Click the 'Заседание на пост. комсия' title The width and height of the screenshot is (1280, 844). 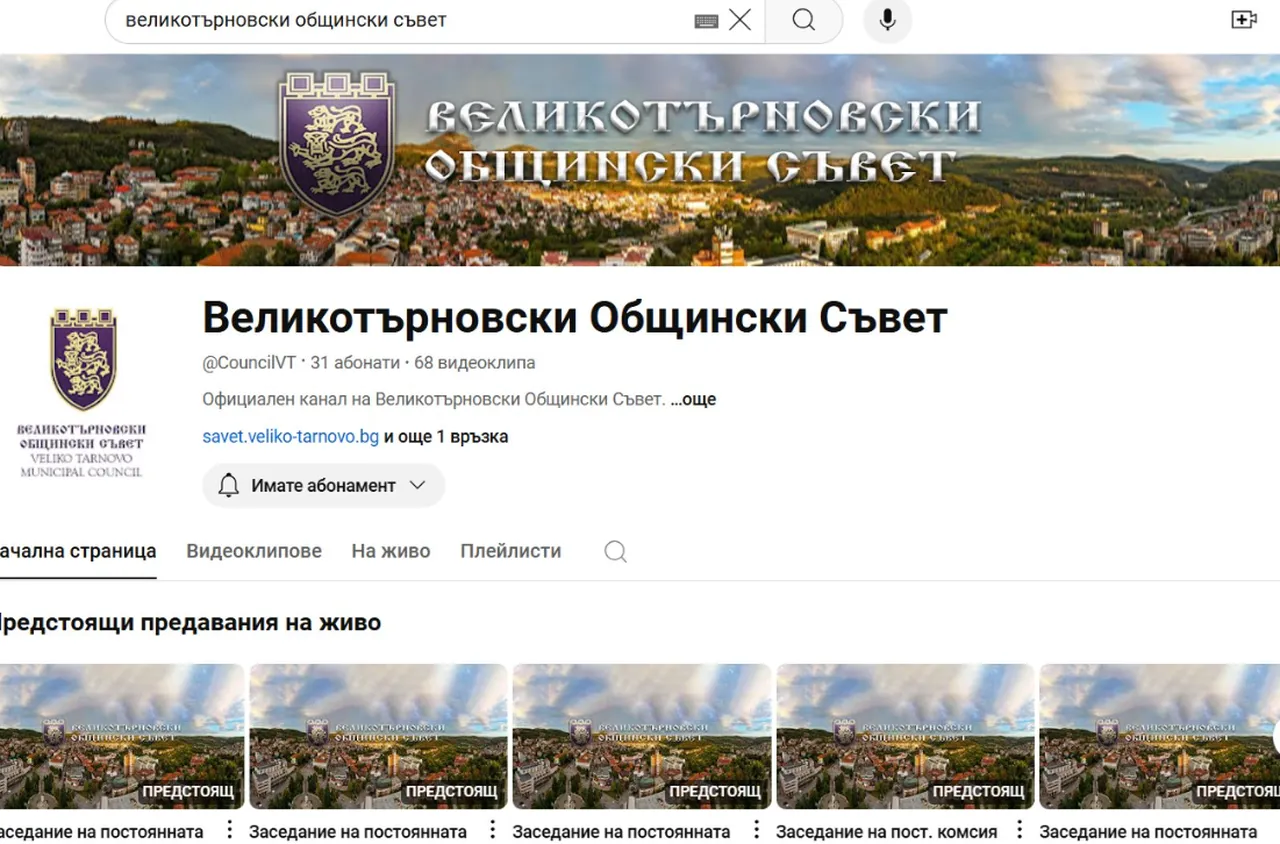click(887, 832)
